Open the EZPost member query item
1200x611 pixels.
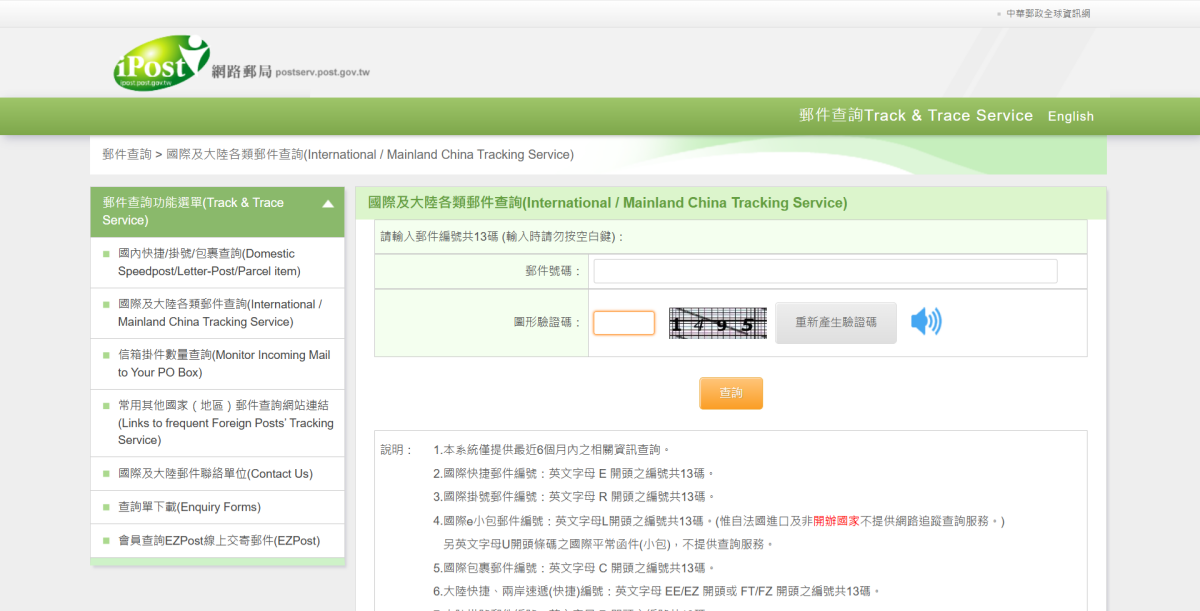(x=218, y=541)
